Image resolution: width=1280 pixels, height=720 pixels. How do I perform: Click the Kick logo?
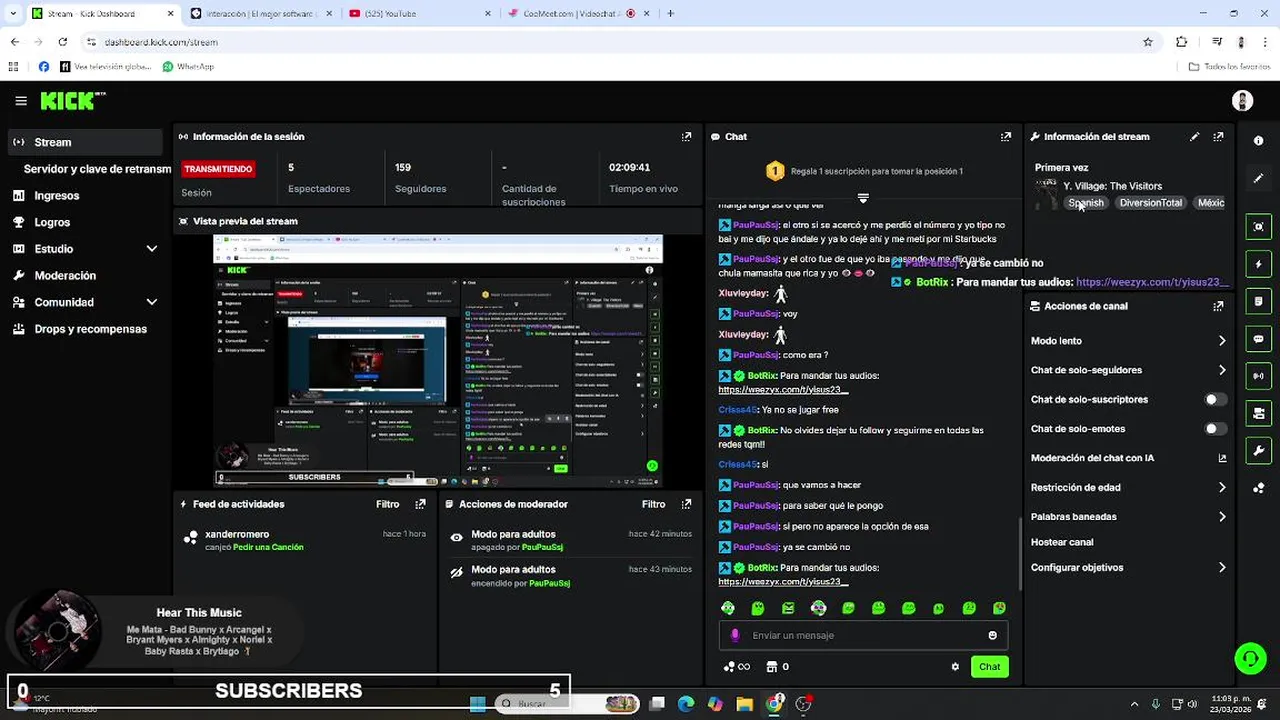72,101
